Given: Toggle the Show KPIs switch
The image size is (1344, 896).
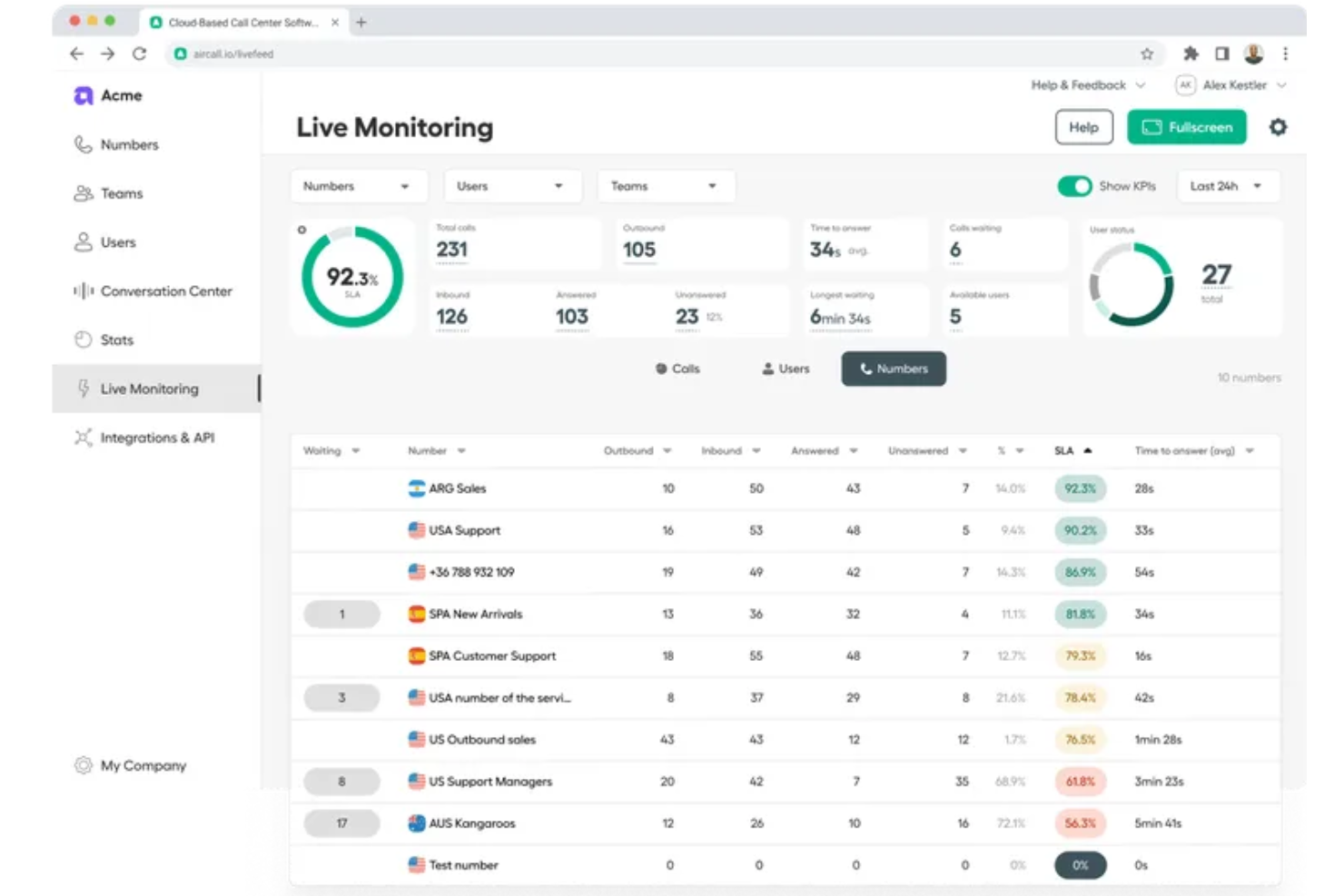Looking at the screenshot, I should 1075,186.
